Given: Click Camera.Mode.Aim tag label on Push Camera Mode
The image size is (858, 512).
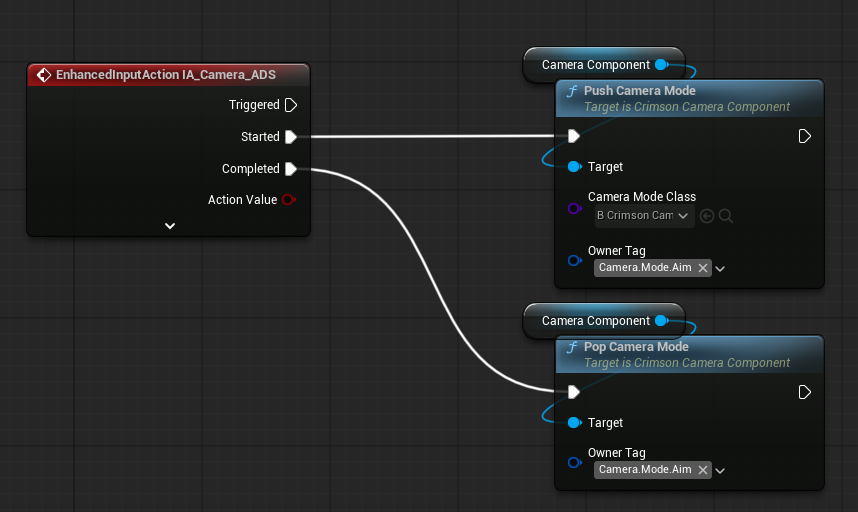Looking at the screenshot, I should click(x=645, y=267).
